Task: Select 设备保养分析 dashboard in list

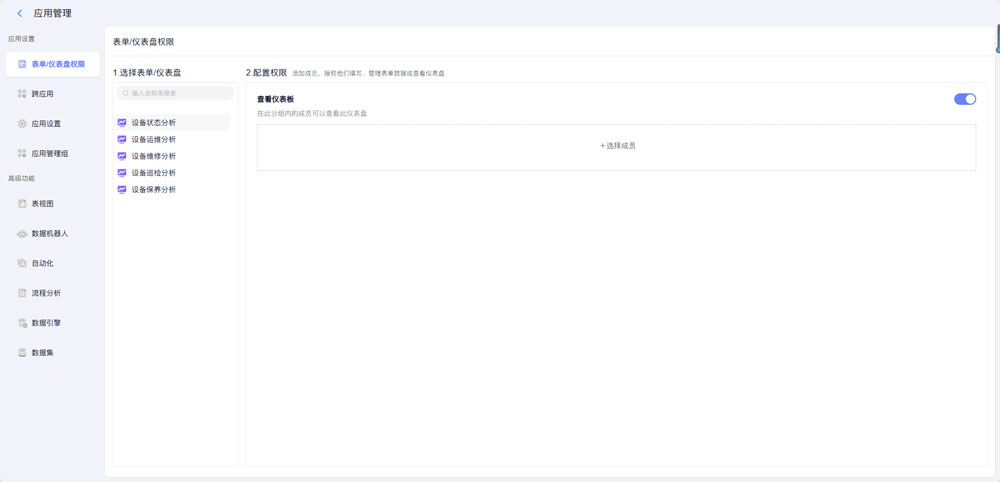Action: click(153, 190)
